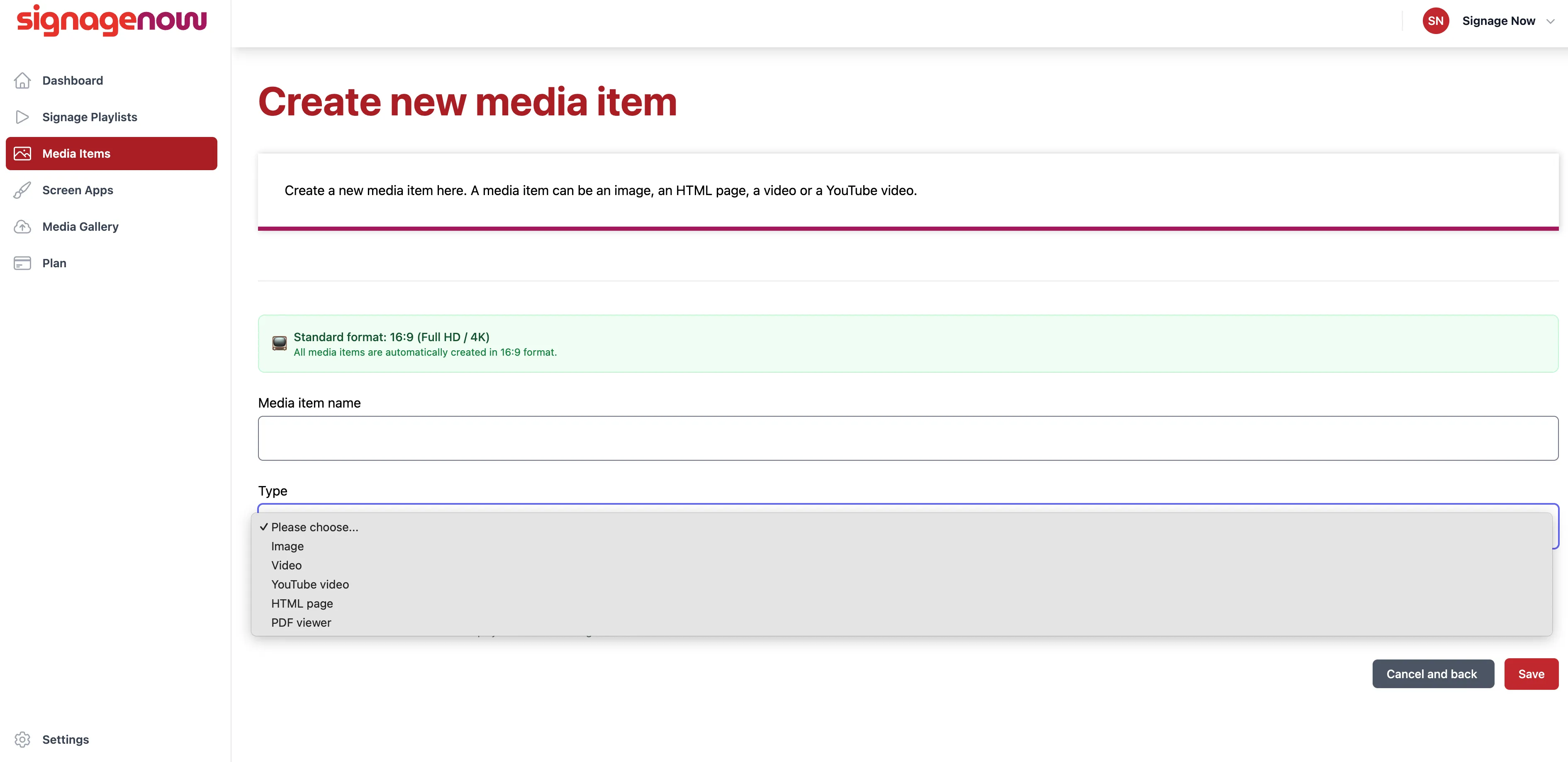Click 'Standard format: 16:9 (Full HD / 4K)' text
Screen dimensions: 1568x762
point(392,337)
